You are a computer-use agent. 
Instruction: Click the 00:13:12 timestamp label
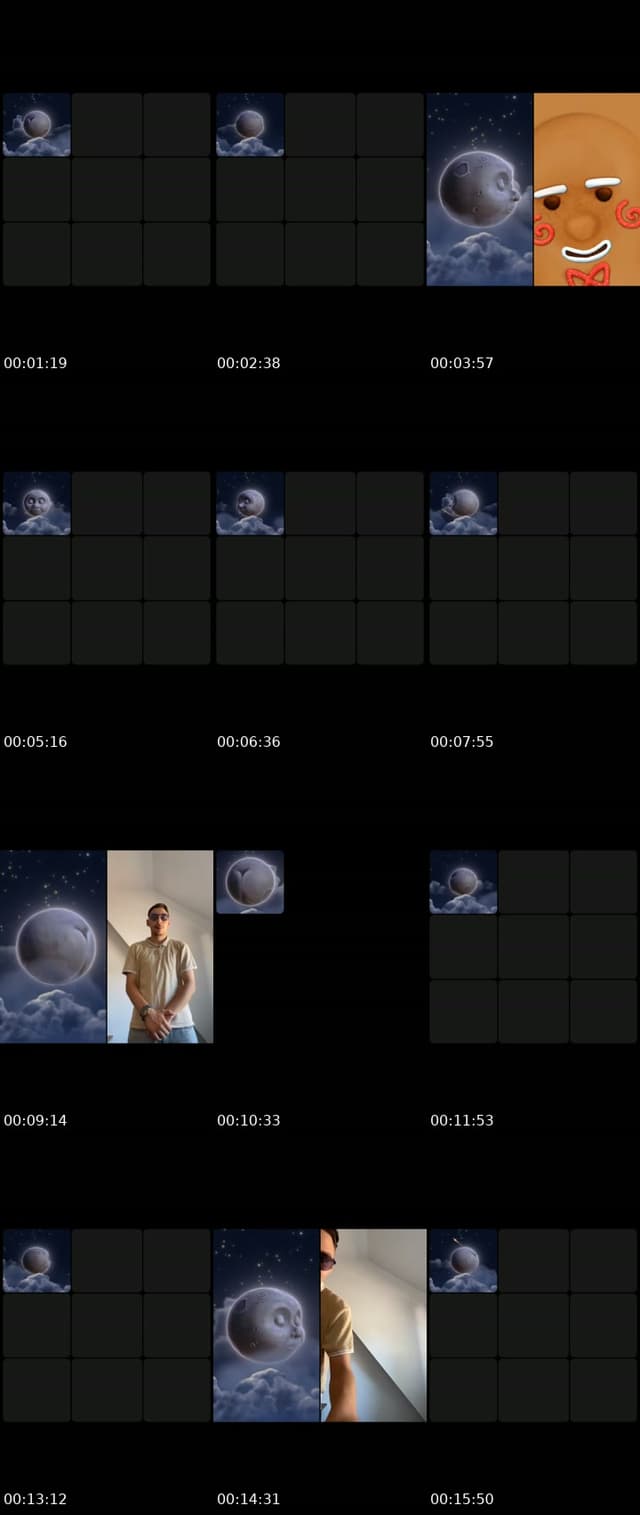coord(35,1499)
